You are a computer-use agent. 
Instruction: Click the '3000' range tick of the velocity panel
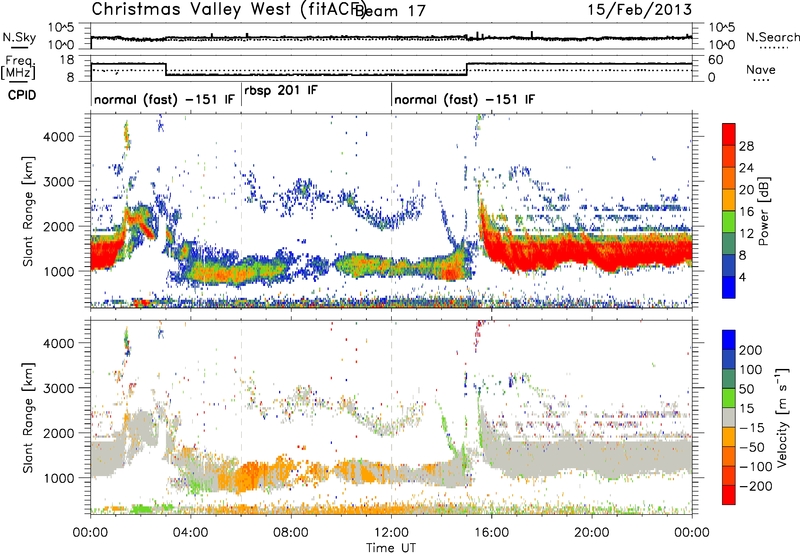pyautogui.click(x=58, y=388)
